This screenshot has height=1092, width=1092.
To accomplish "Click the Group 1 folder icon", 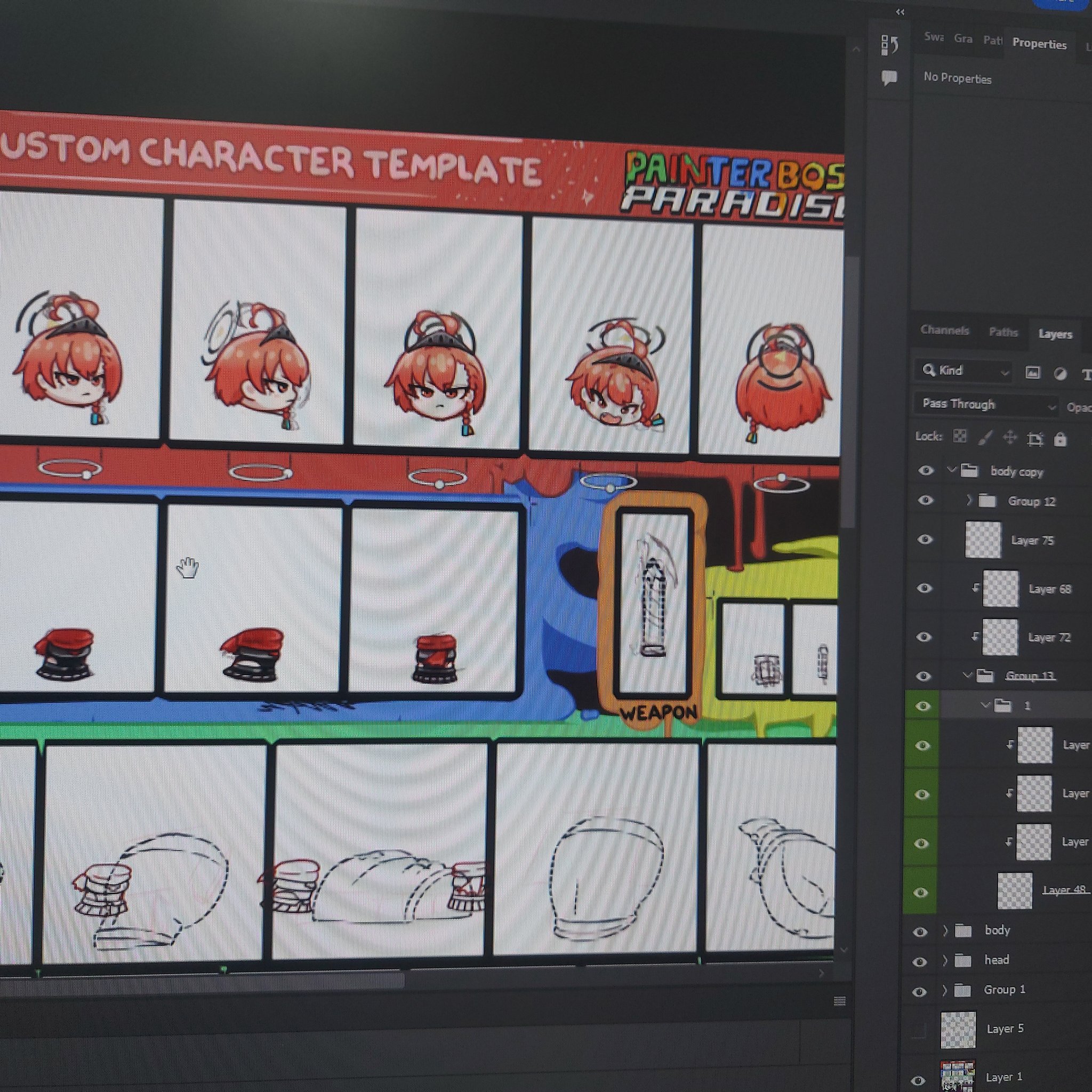I will (x=962, y=990).
